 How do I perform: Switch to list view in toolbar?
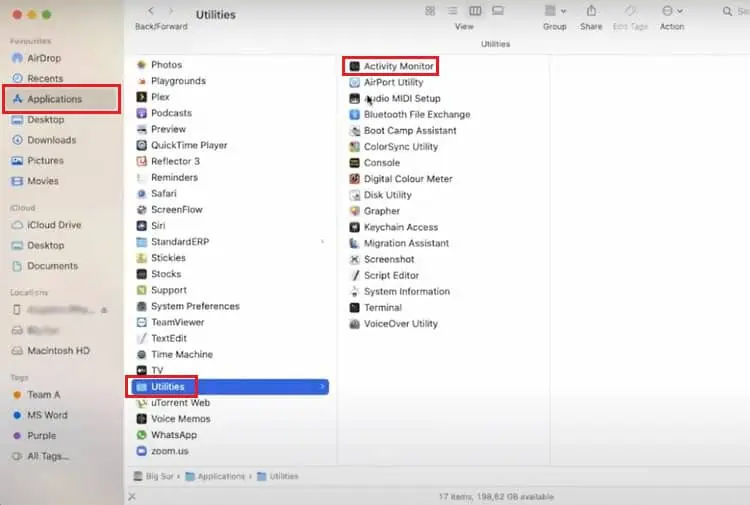pos(452,11)
